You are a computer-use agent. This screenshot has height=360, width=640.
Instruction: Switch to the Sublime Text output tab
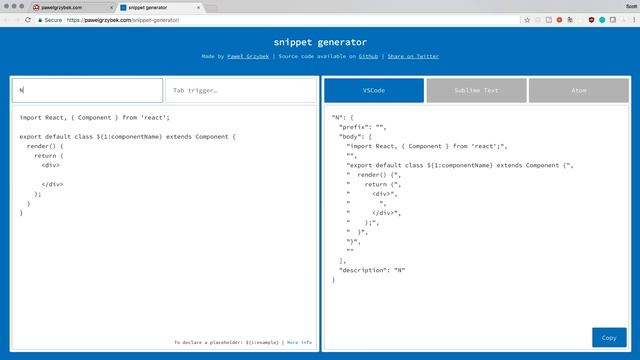tap(476, 90)
